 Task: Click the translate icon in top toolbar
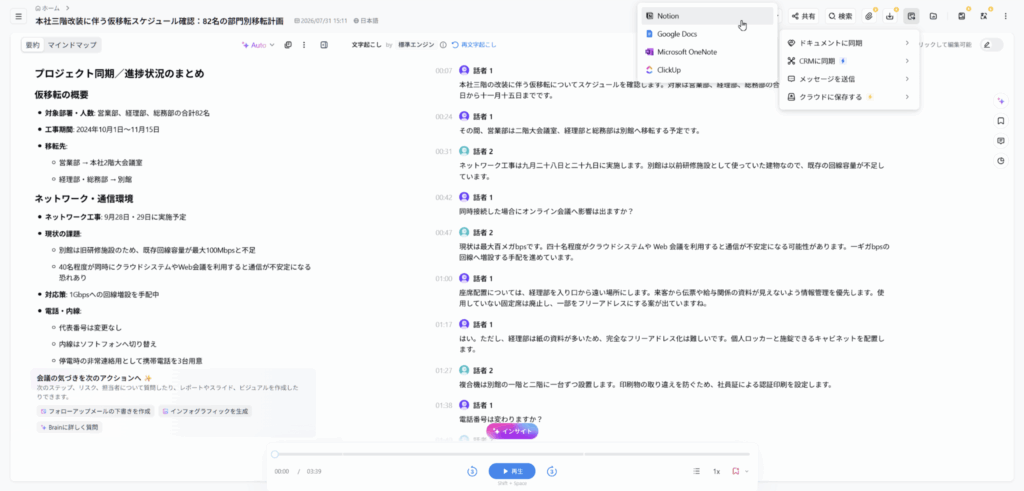[x=984, y=16]
